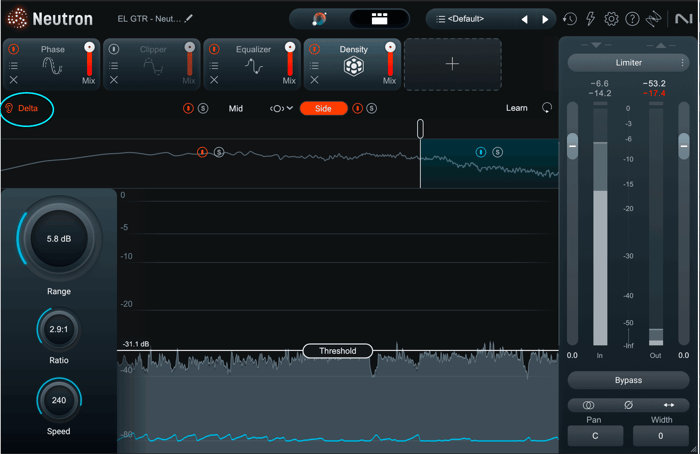700x454 pixels.
Task: Solo the high band
Action: click(x=497, y=152)
